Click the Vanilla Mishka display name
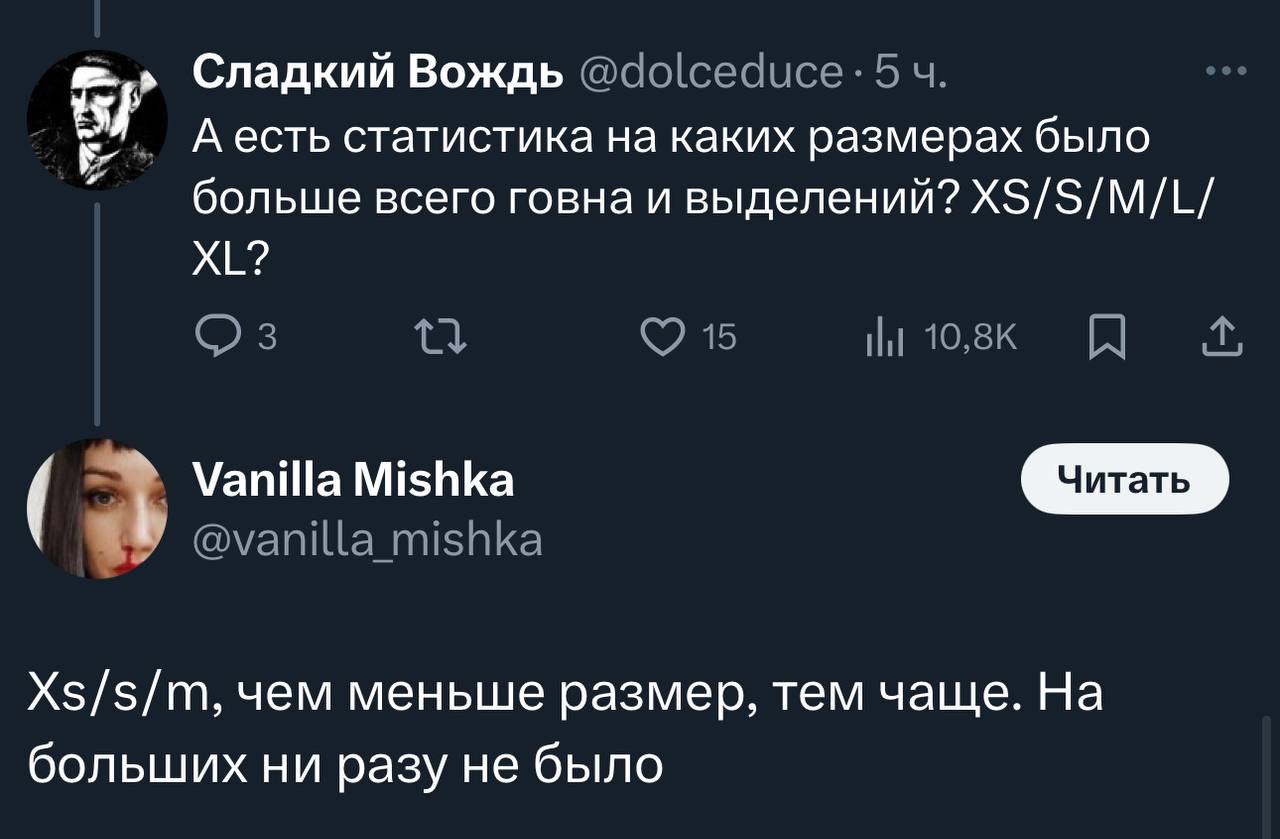This screenshot has height=839, width=1280. pos(352,480)
